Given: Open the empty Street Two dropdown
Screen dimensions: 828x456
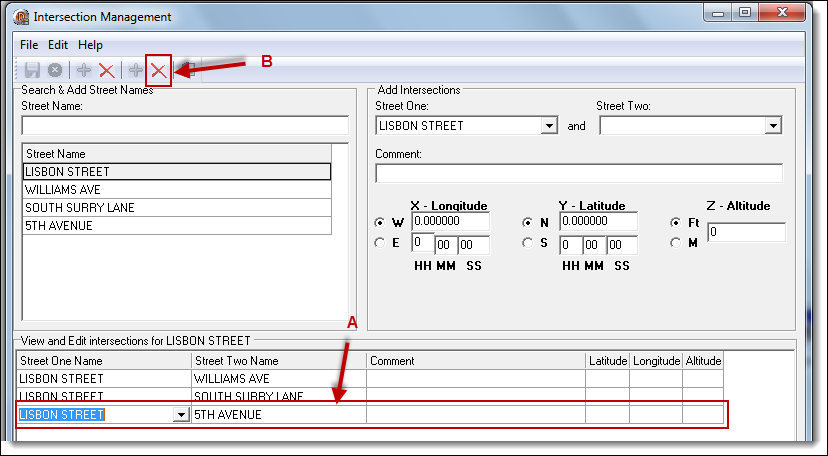Looking at the screenshot, I should (773, 126).
